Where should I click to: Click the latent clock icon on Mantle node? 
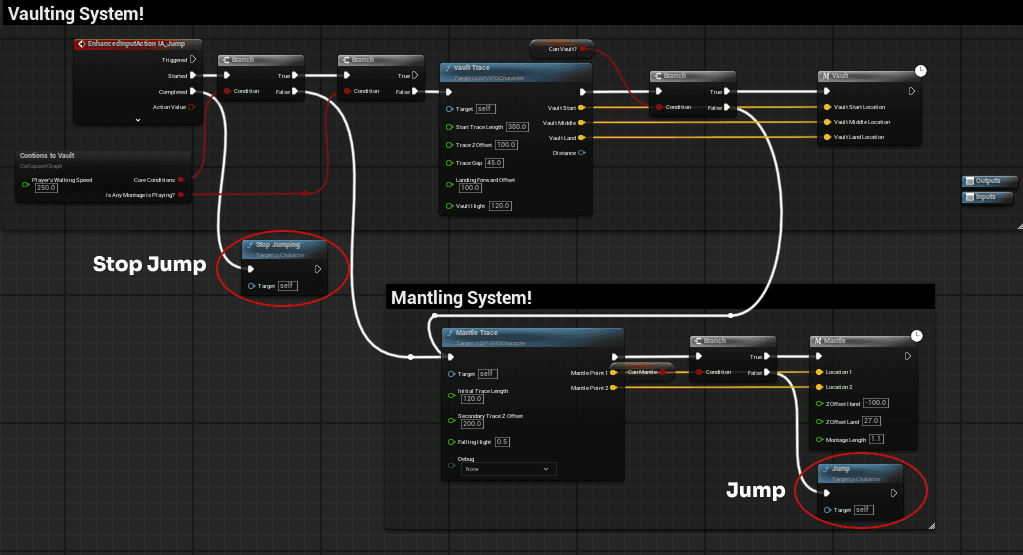919,336
